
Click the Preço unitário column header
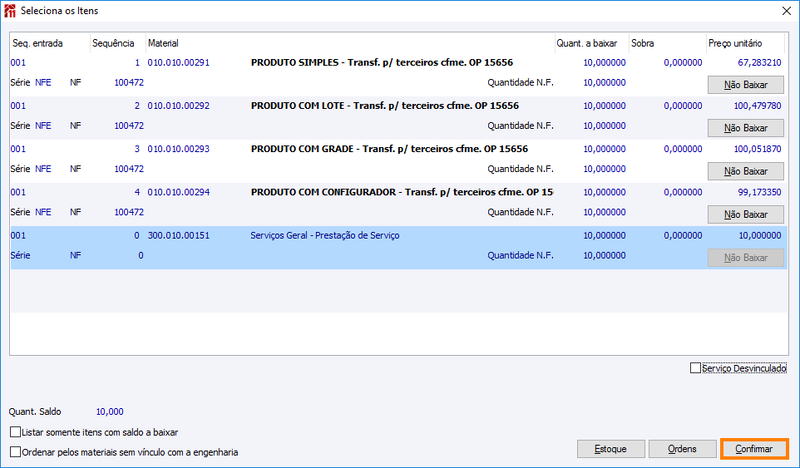point(745,43)
